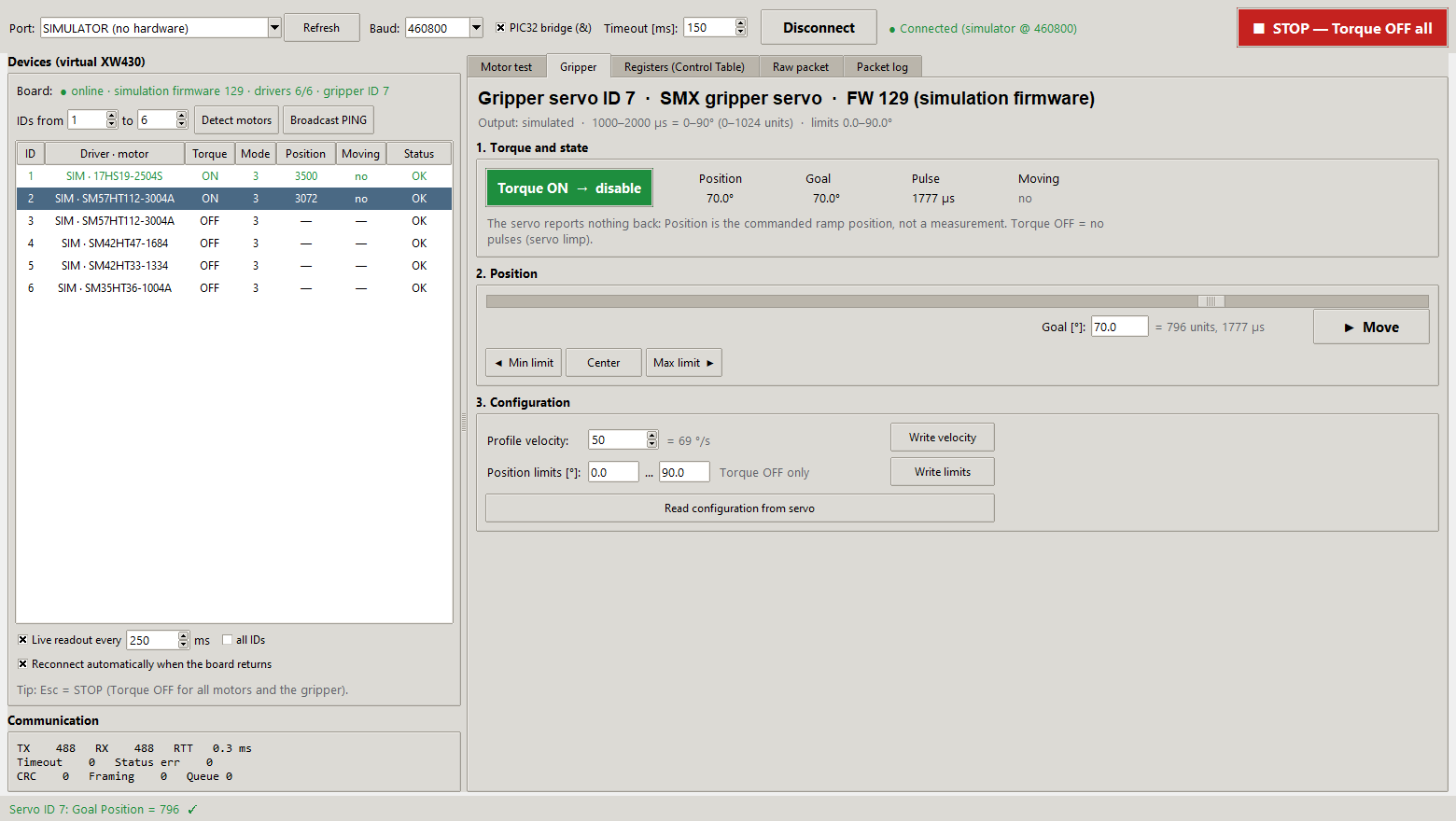Select device row SIM · SM42HT33-1334
The height and width of the screenshot is (821, 1456).
pos(233,266)
